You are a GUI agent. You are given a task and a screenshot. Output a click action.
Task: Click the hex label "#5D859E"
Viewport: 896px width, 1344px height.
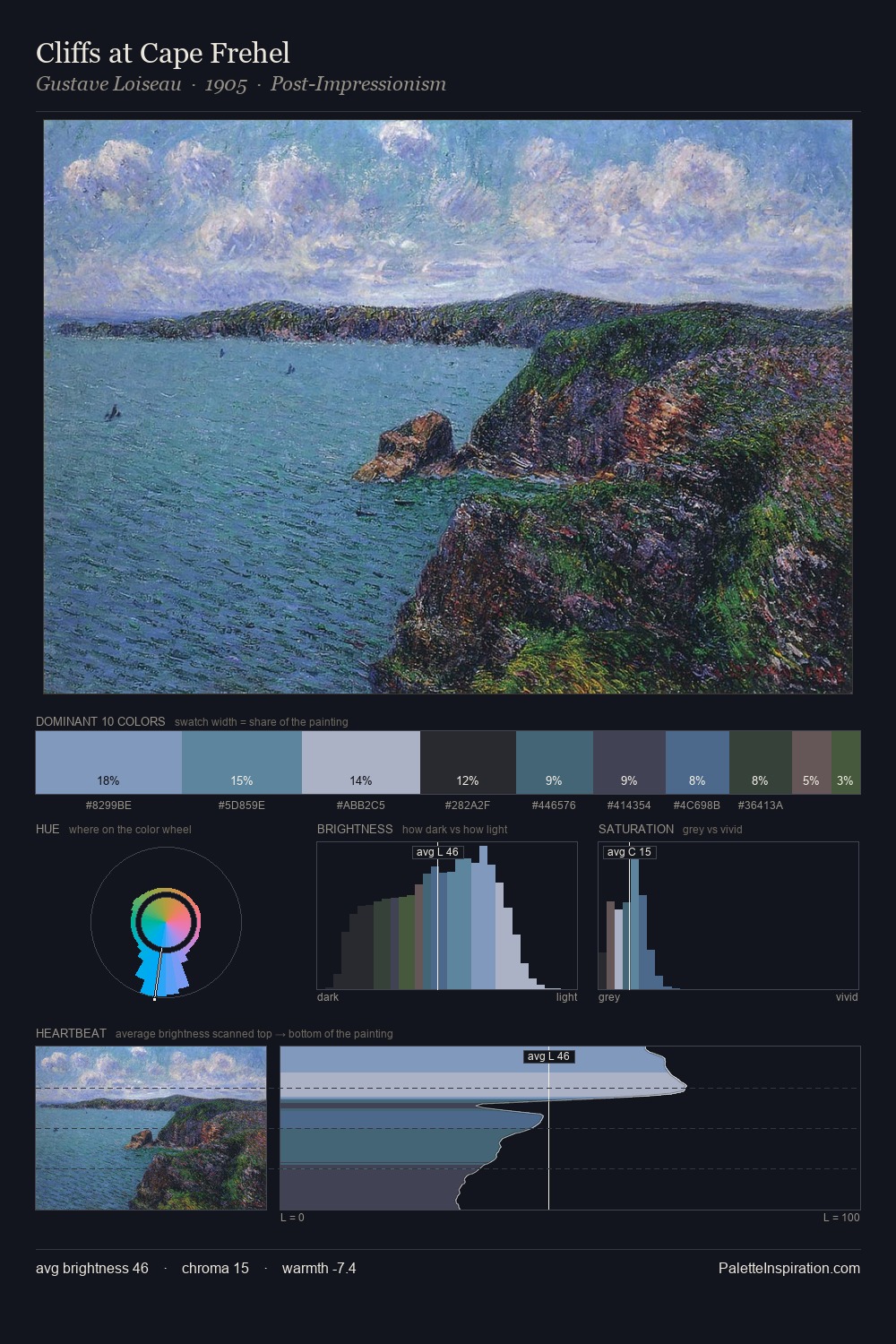[242, 805]
